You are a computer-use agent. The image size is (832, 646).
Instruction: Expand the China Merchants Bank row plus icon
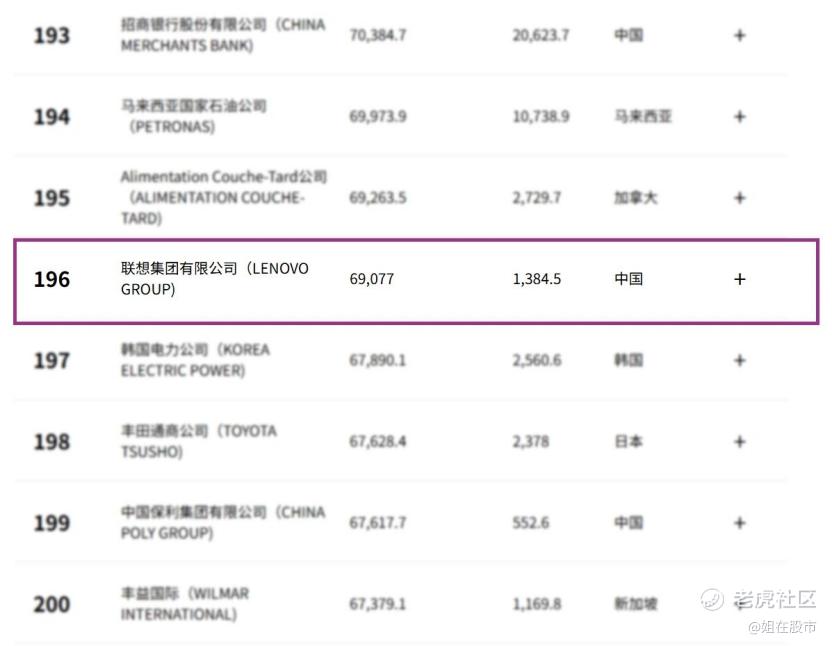740,35
